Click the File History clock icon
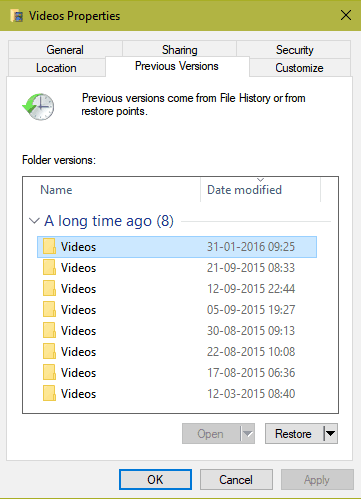 [38, 107]
